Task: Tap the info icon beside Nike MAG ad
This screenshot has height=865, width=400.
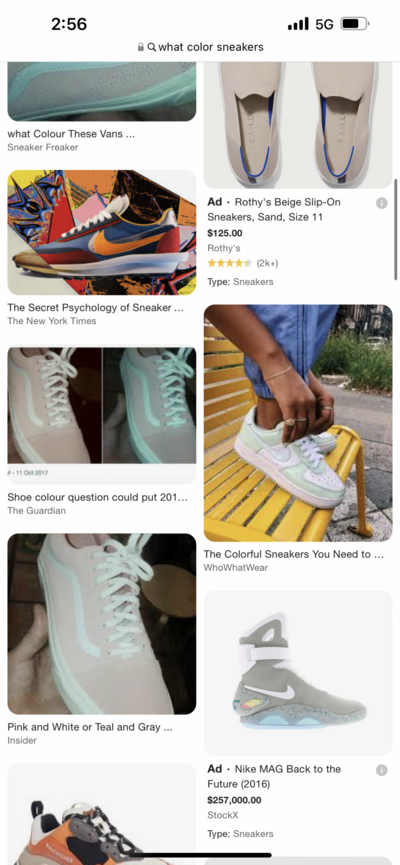Action: (381, 770)
